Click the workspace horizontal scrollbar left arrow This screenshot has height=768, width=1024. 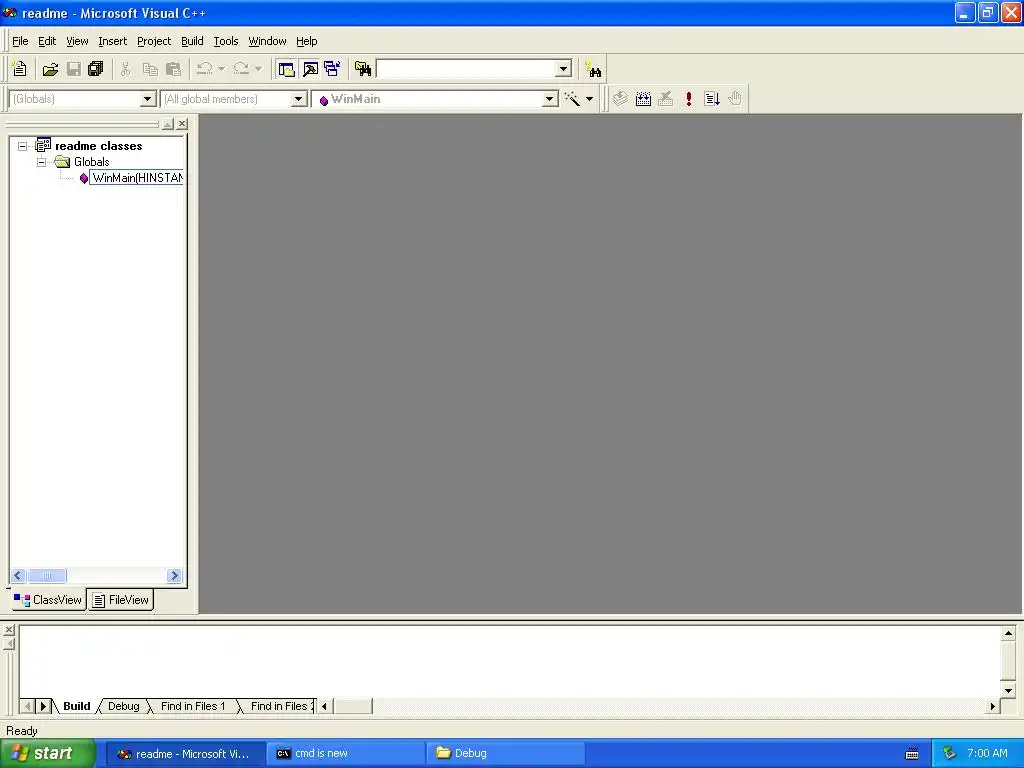click(x=18, y=575)
